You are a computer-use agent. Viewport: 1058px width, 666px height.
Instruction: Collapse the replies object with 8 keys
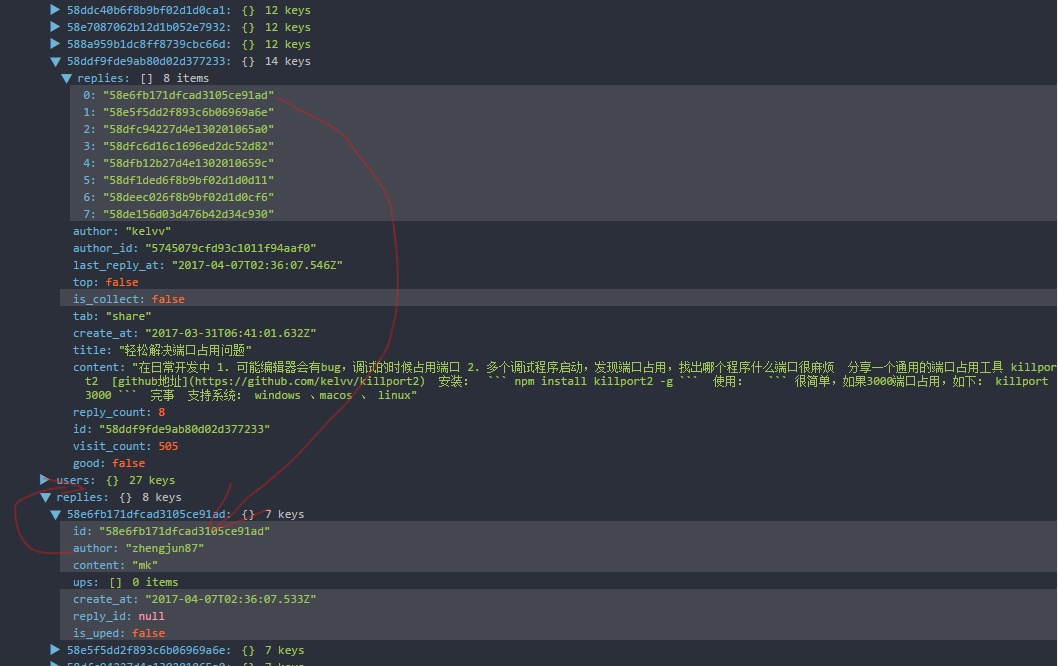pyautogui.click(x=45, y=497)
